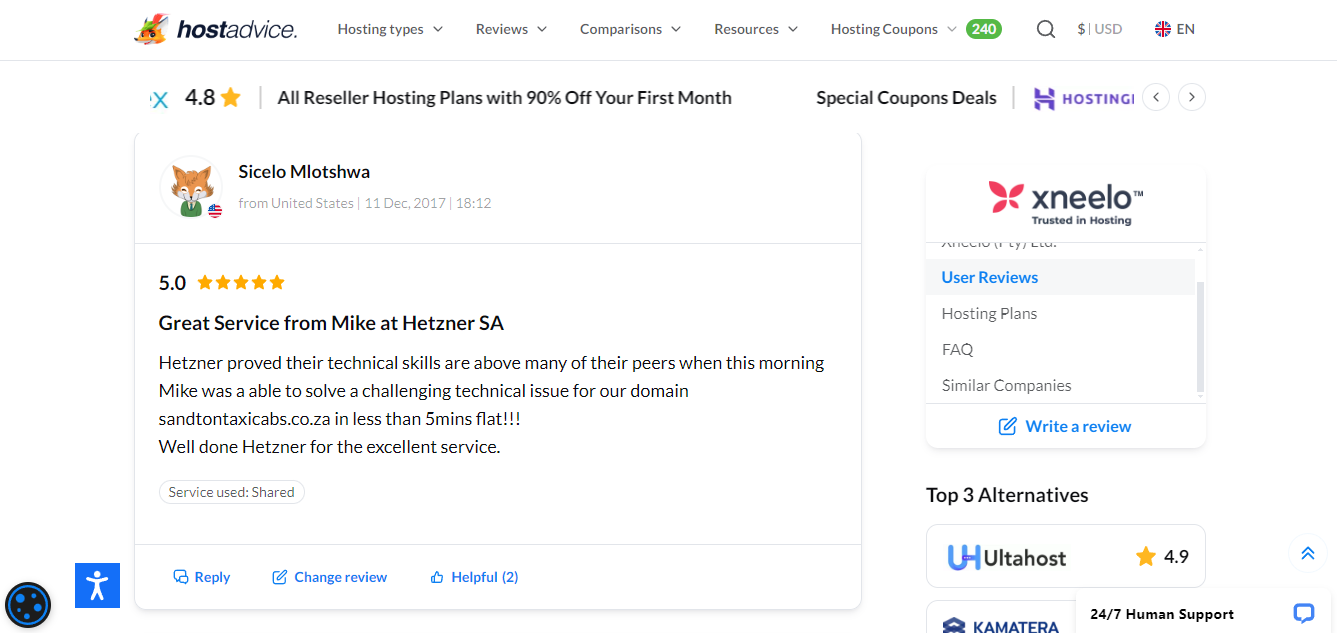Click the Service used: Shared tag
This screenshot has height=633, width=1337.
point(232,492)
